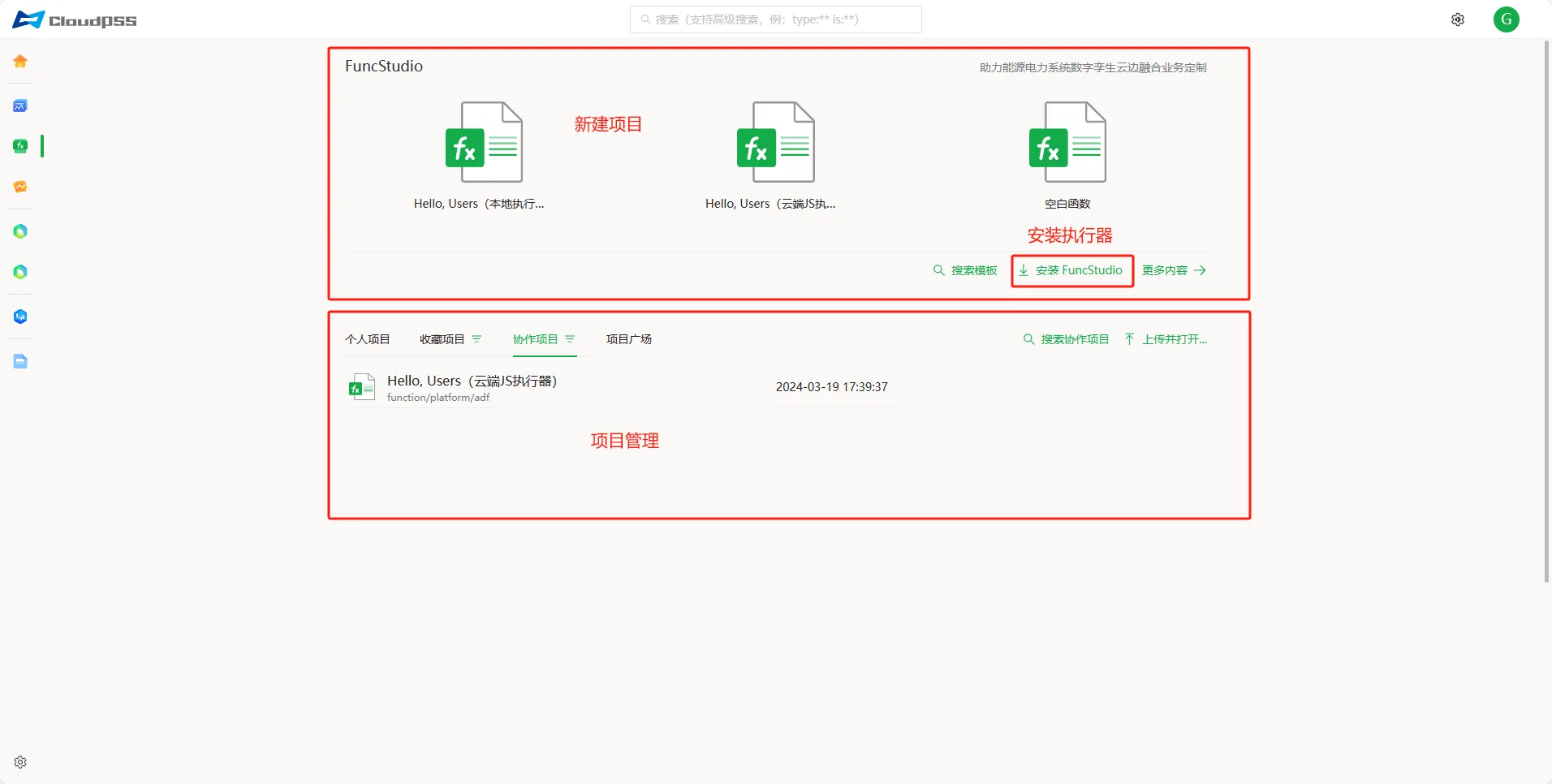The width and height of the screenshot is (1552, 784).
Task: Select the green fx FuncStudio sidebar icon
Action: [x=20, y=146]
